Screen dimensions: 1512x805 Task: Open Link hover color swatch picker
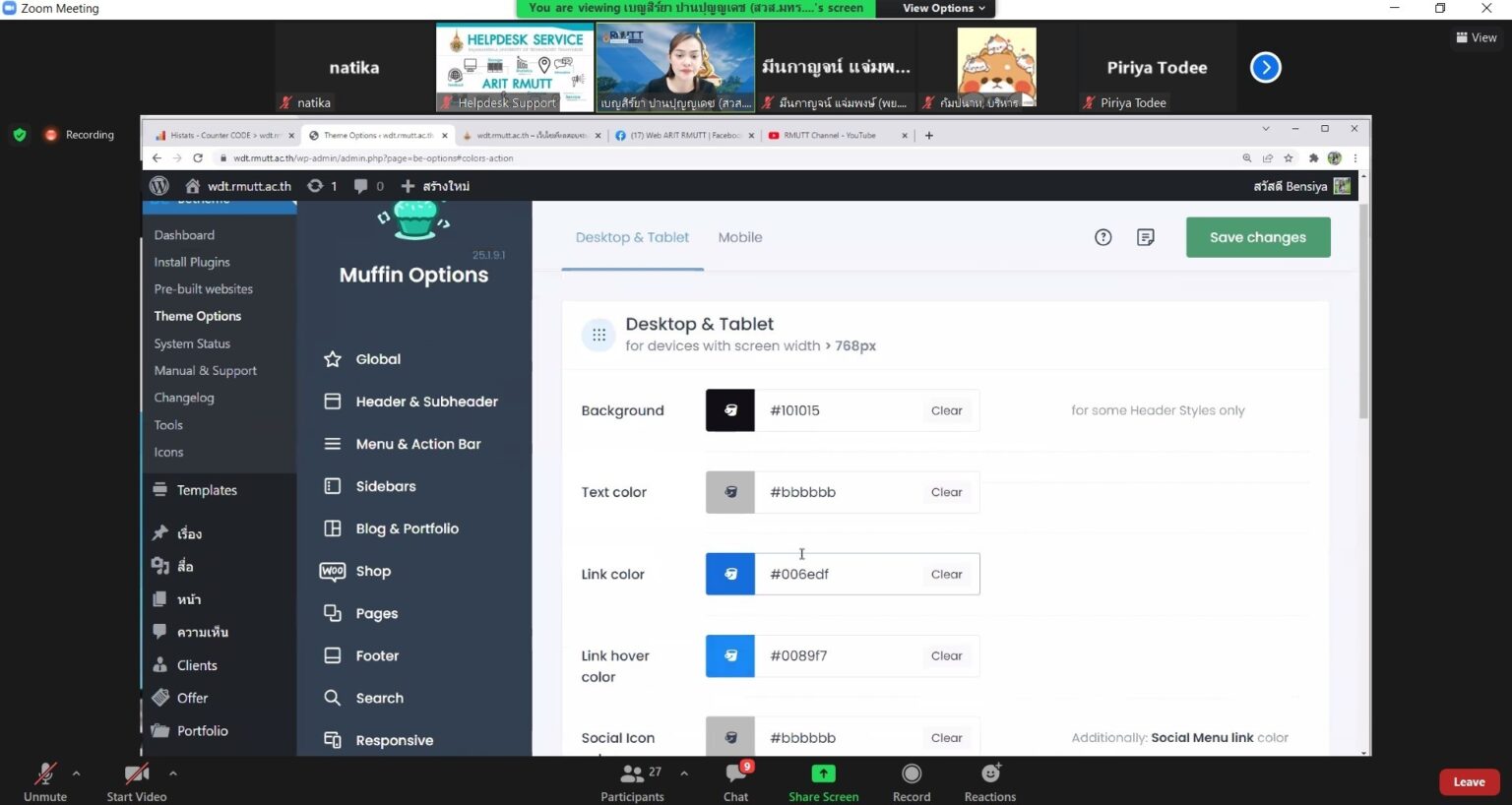pos(730,655)
